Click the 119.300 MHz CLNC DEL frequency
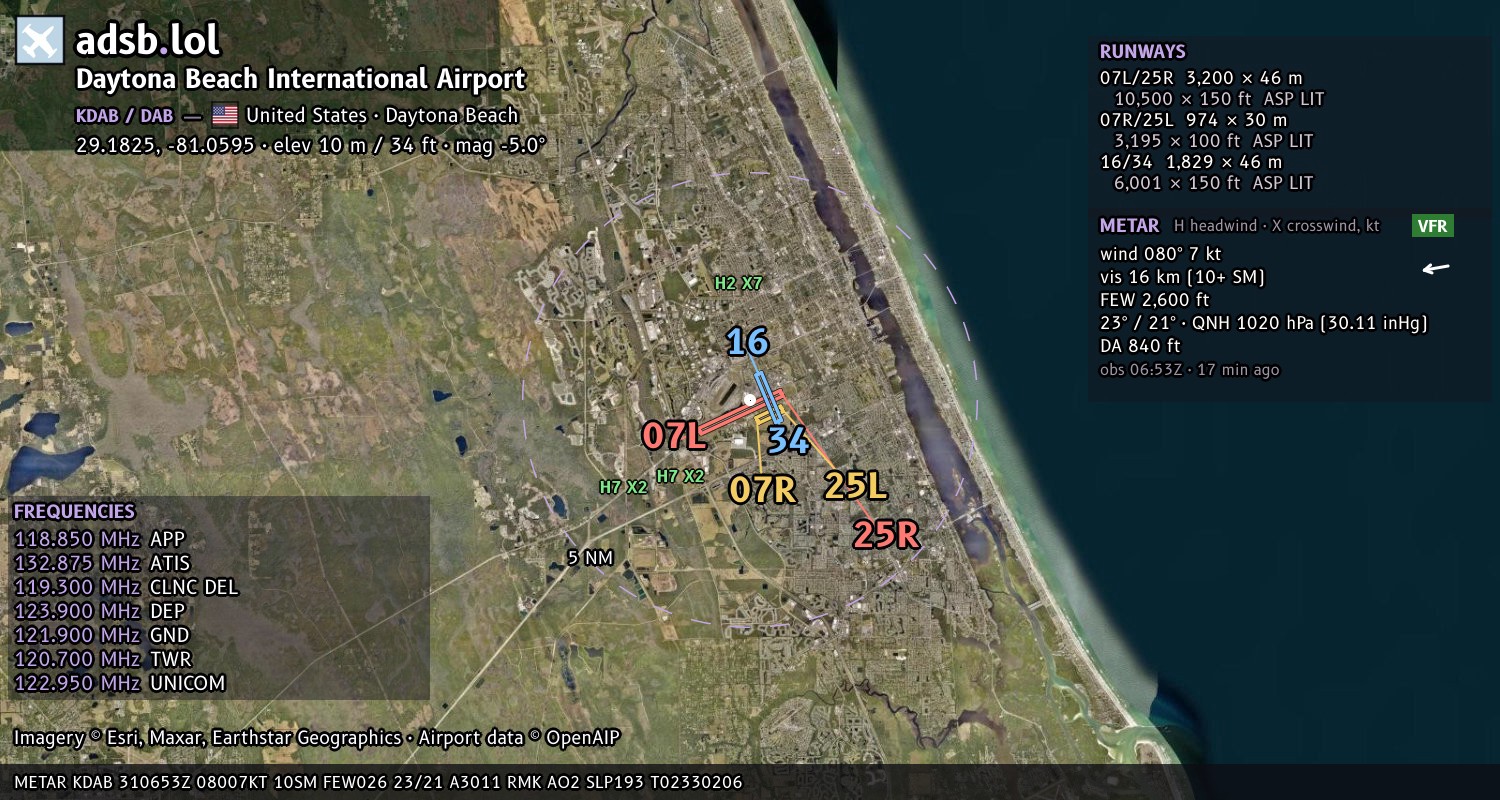The image size is (1500, 800). (x=126, y=587)
